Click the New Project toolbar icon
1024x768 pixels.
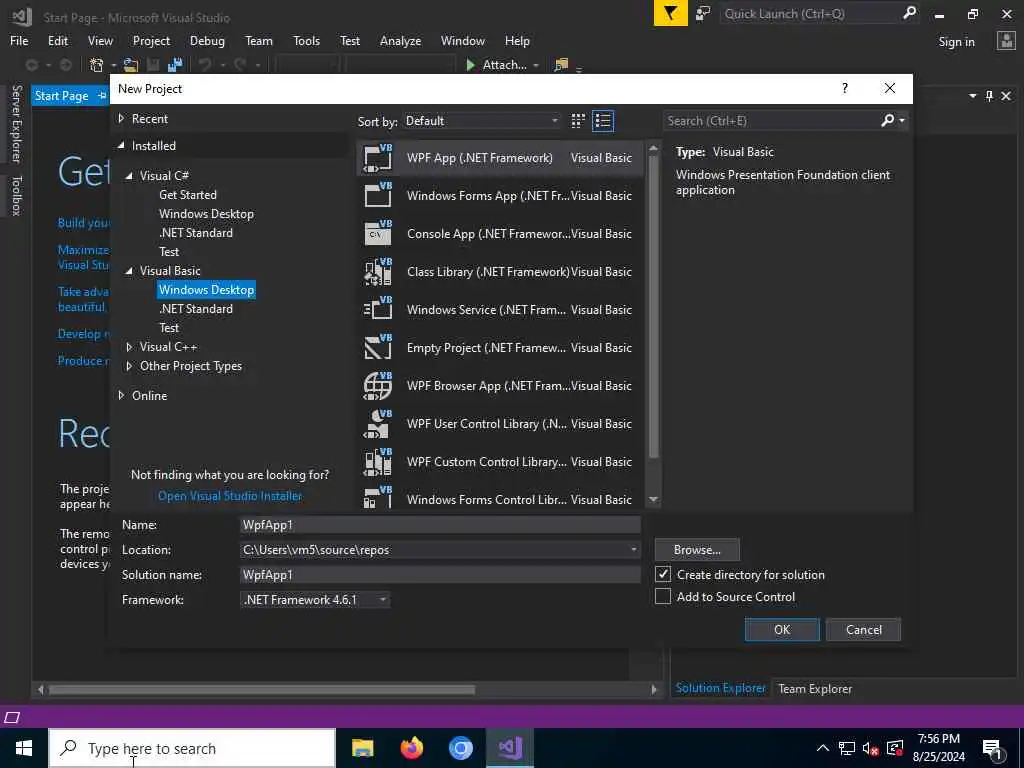click(97, 65)
